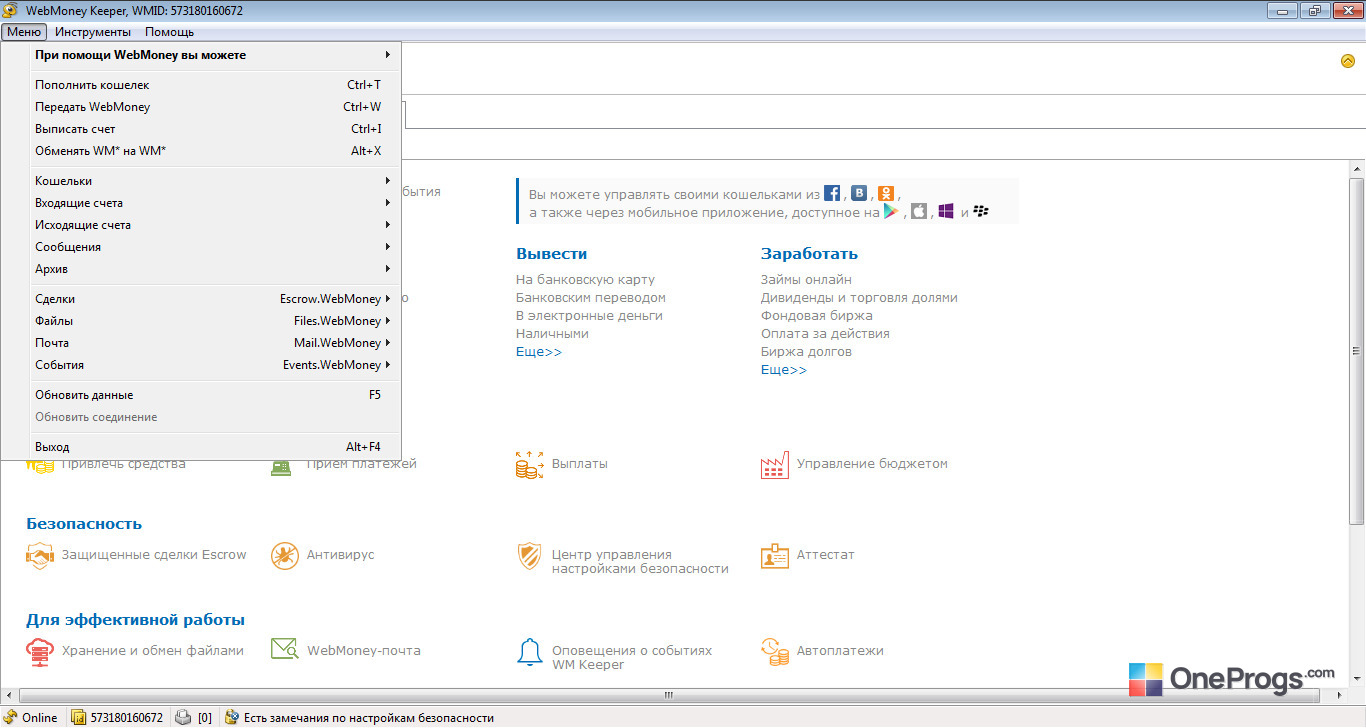Open the Помощь menu
Image resolution: width=1366 pixels, height=728 pixels.
point(169,32)
